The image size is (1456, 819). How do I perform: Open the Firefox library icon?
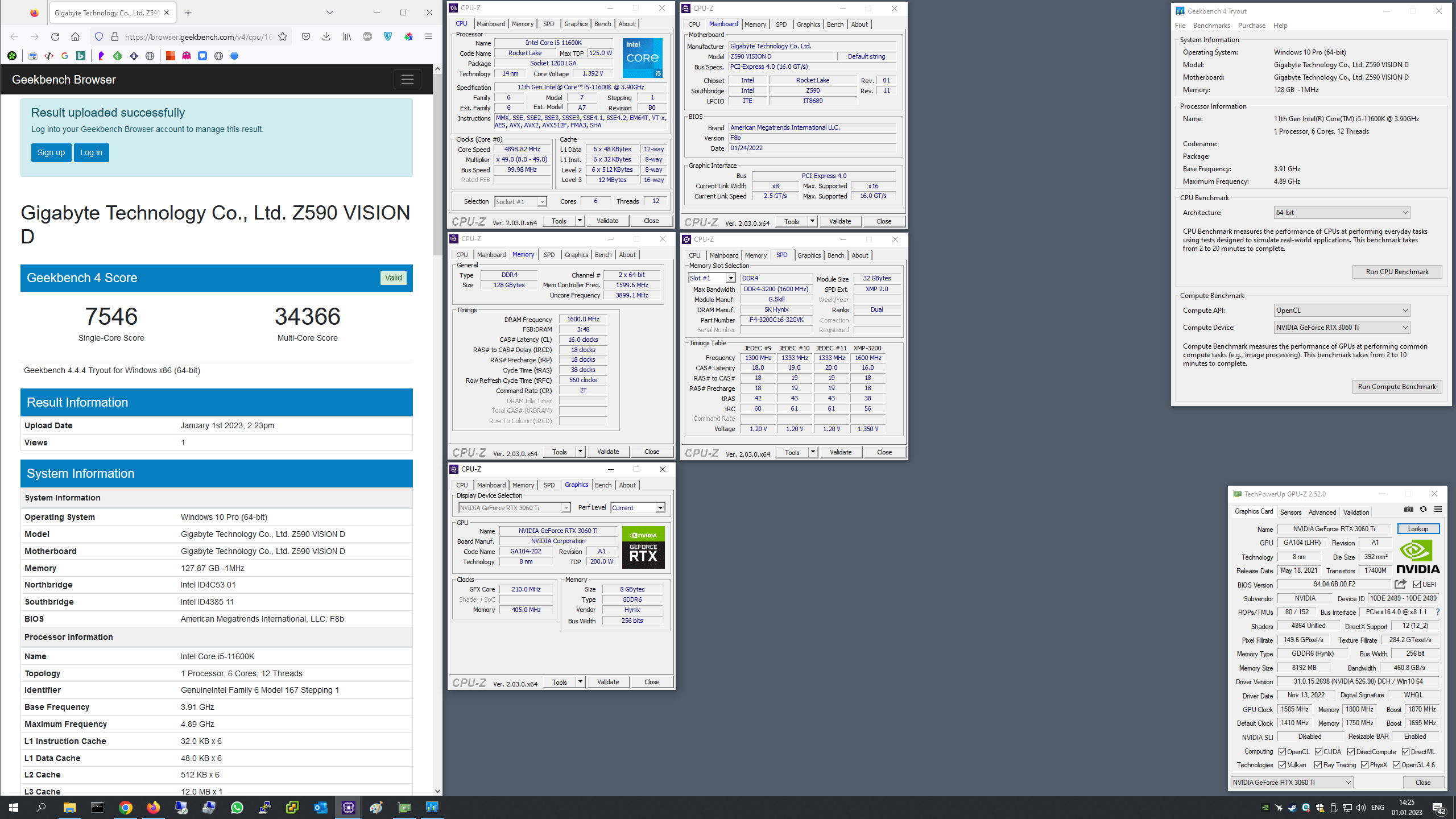(347, 37)
